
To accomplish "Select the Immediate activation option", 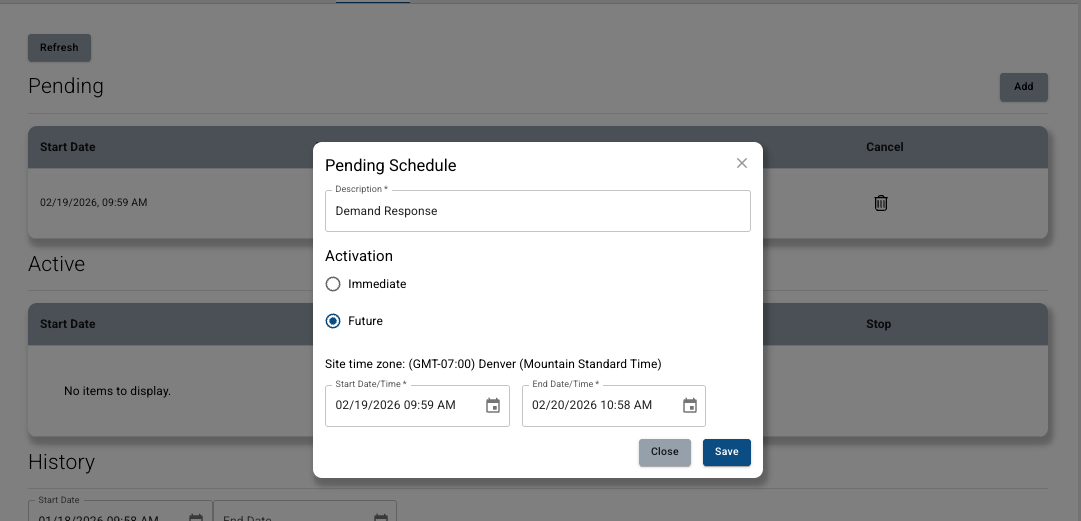I will click(x=334, y=284).
